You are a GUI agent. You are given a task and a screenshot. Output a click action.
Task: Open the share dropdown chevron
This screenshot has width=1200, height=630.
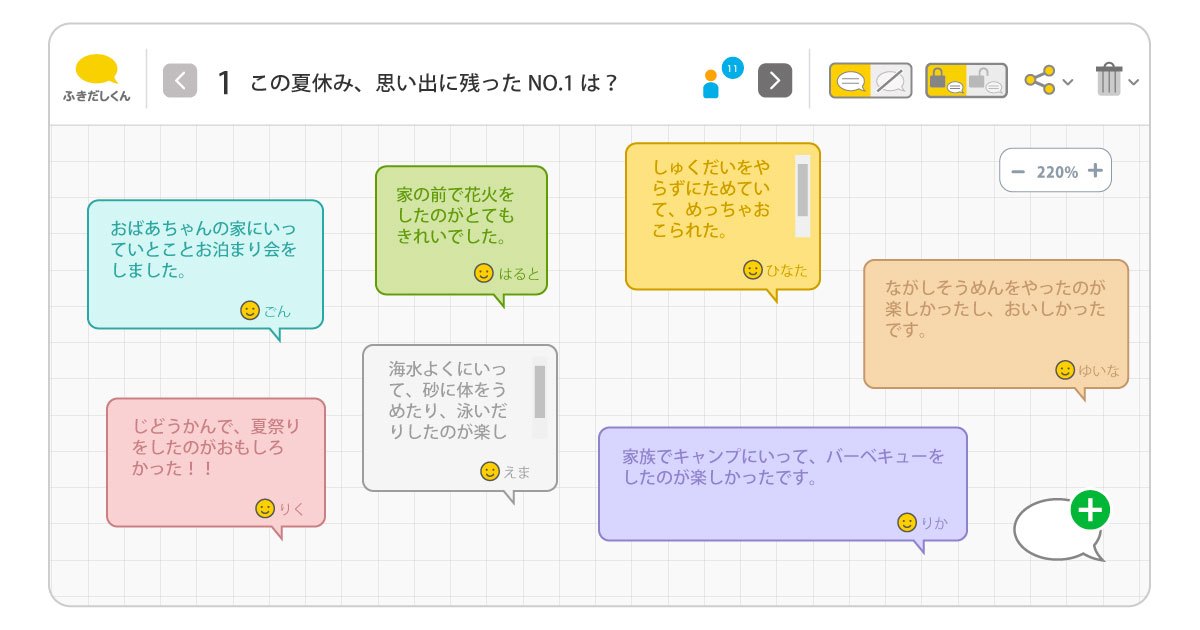tap(1068, 81)
